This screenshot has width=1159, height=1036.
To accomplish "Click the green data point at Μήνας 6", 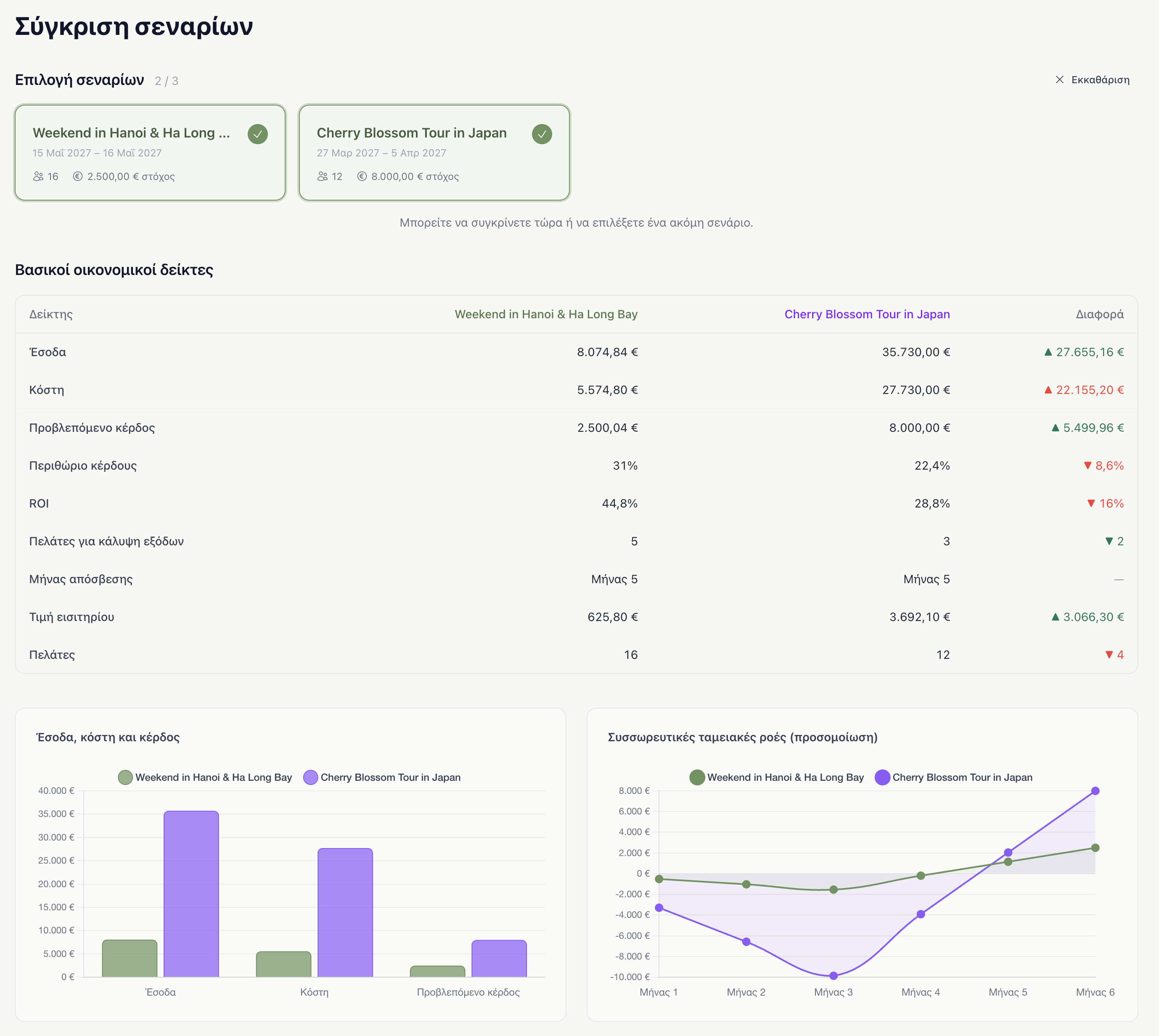I will pos(1095,848).
